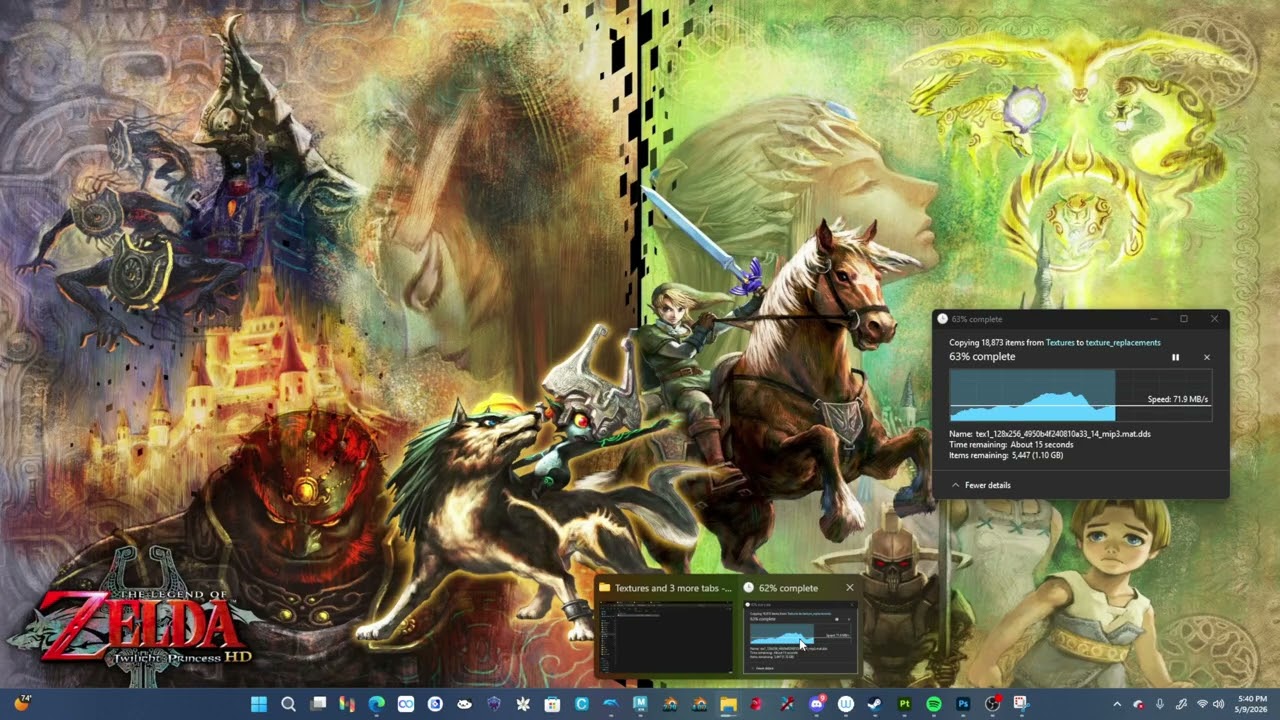Cancel the copy with the X beside pause
The height and width of the screenshot is (720, 1280).
click(1206, 357)
